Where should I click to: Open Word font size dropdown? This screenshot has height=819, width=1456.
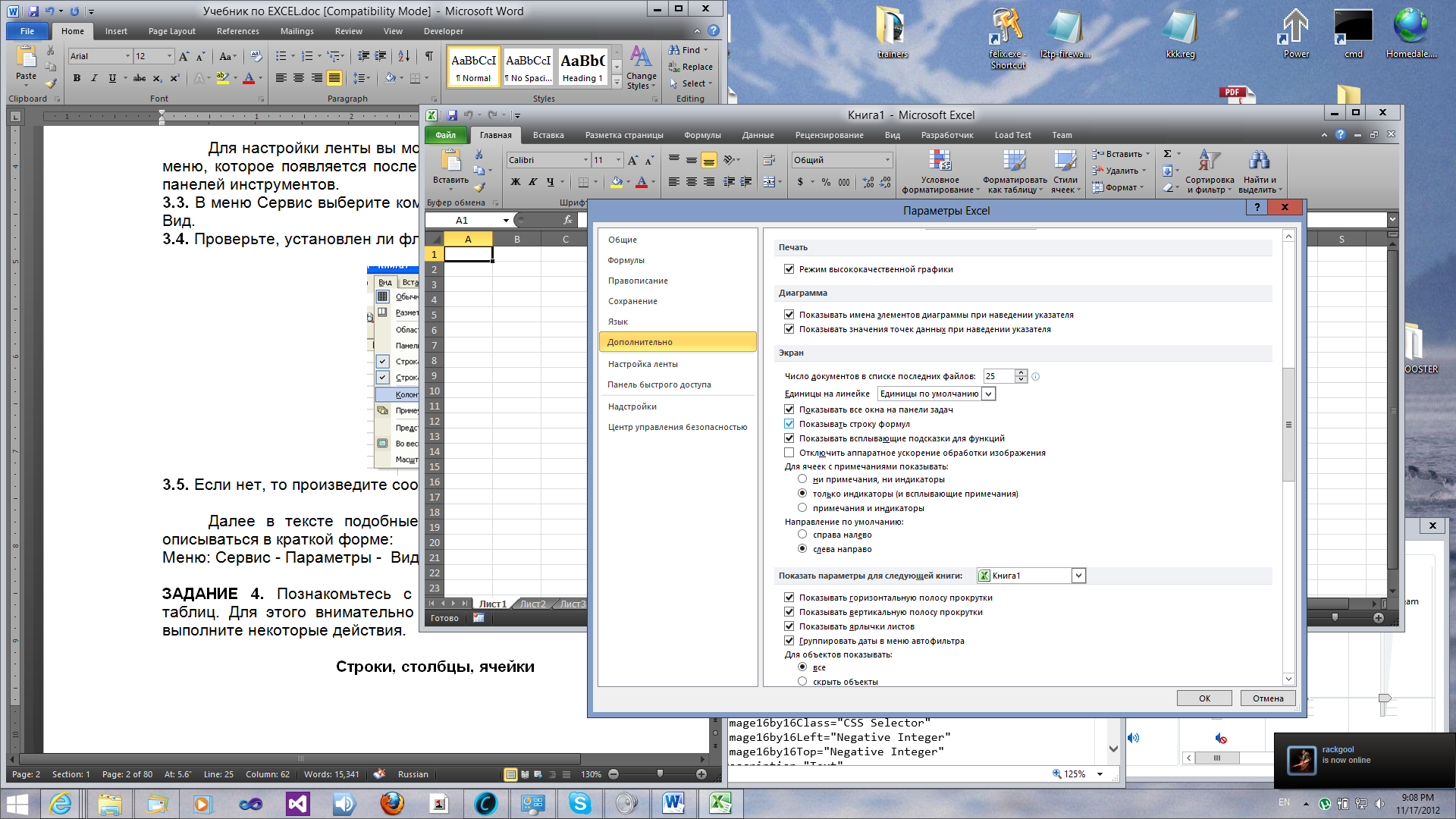(169, 56)
